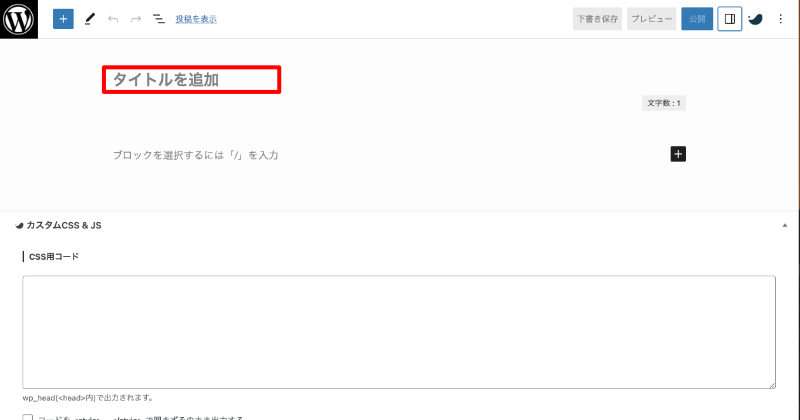Open the blue block inserter plus button

pos(63,19)
